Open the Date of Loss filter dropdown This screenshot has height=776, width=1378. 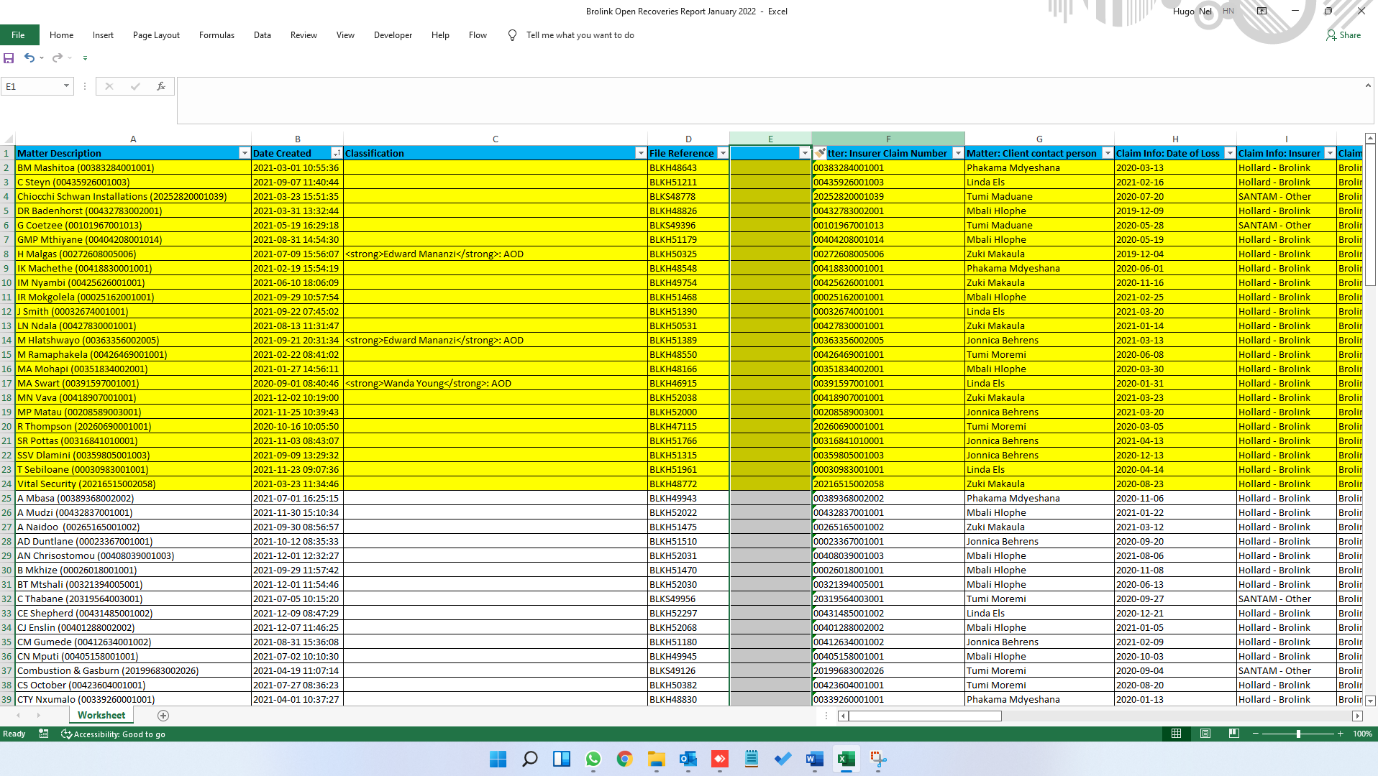click(x=1230, y=153)
